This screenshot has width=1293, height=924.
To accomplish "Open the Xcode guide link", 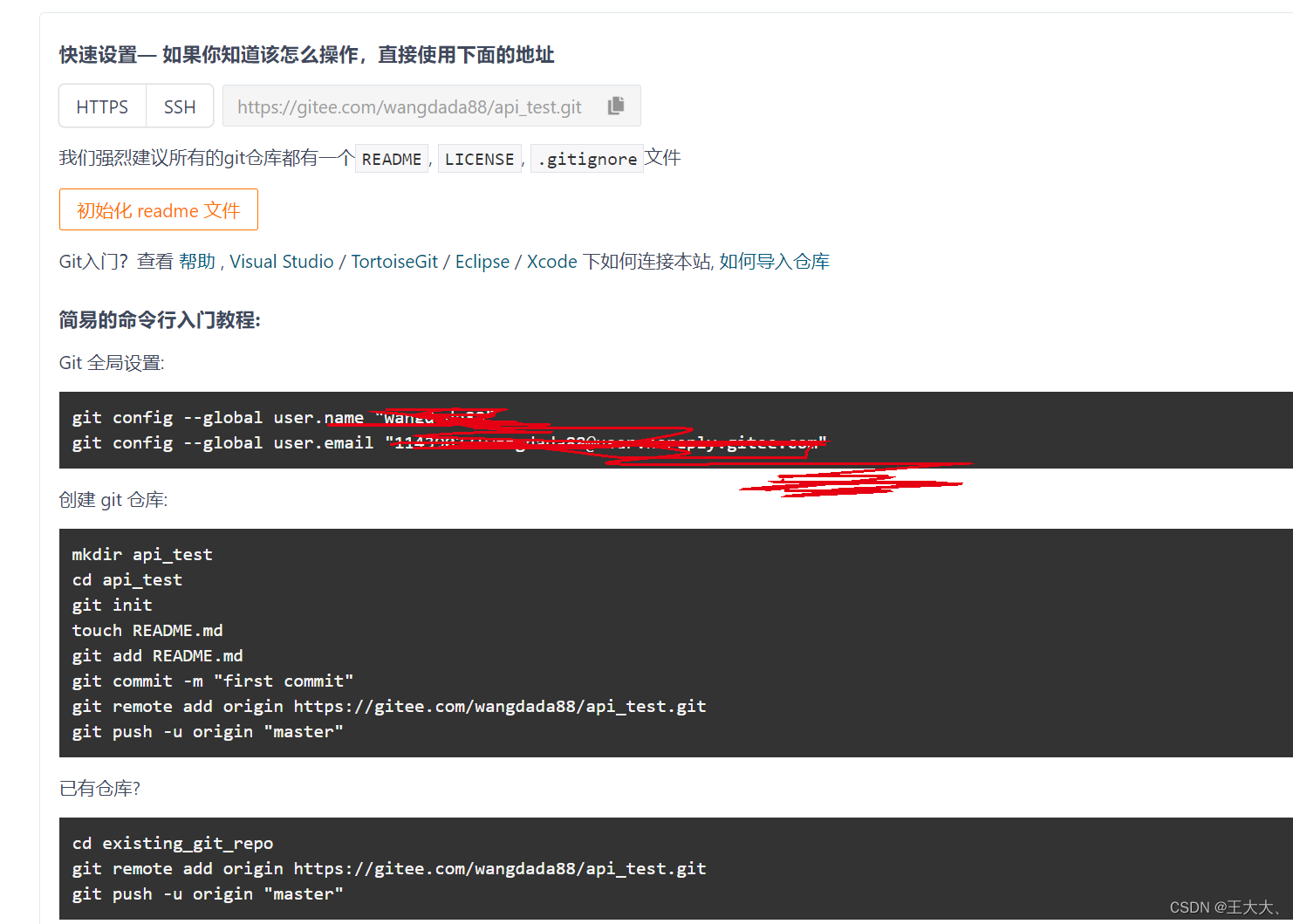I will pyautogui.click(x=552, y=262).
